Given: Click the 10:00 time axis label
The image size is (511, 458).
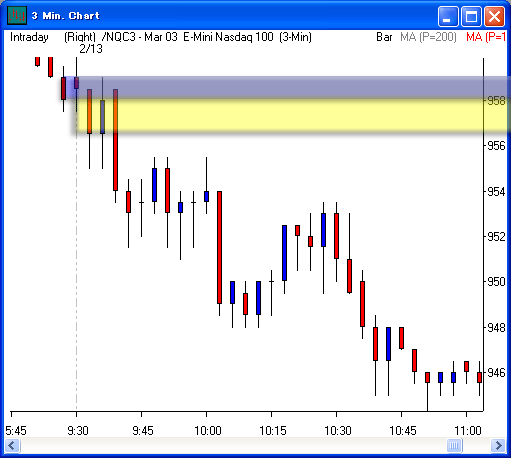Looking at the screenshot, I should [x=208, y=431].
